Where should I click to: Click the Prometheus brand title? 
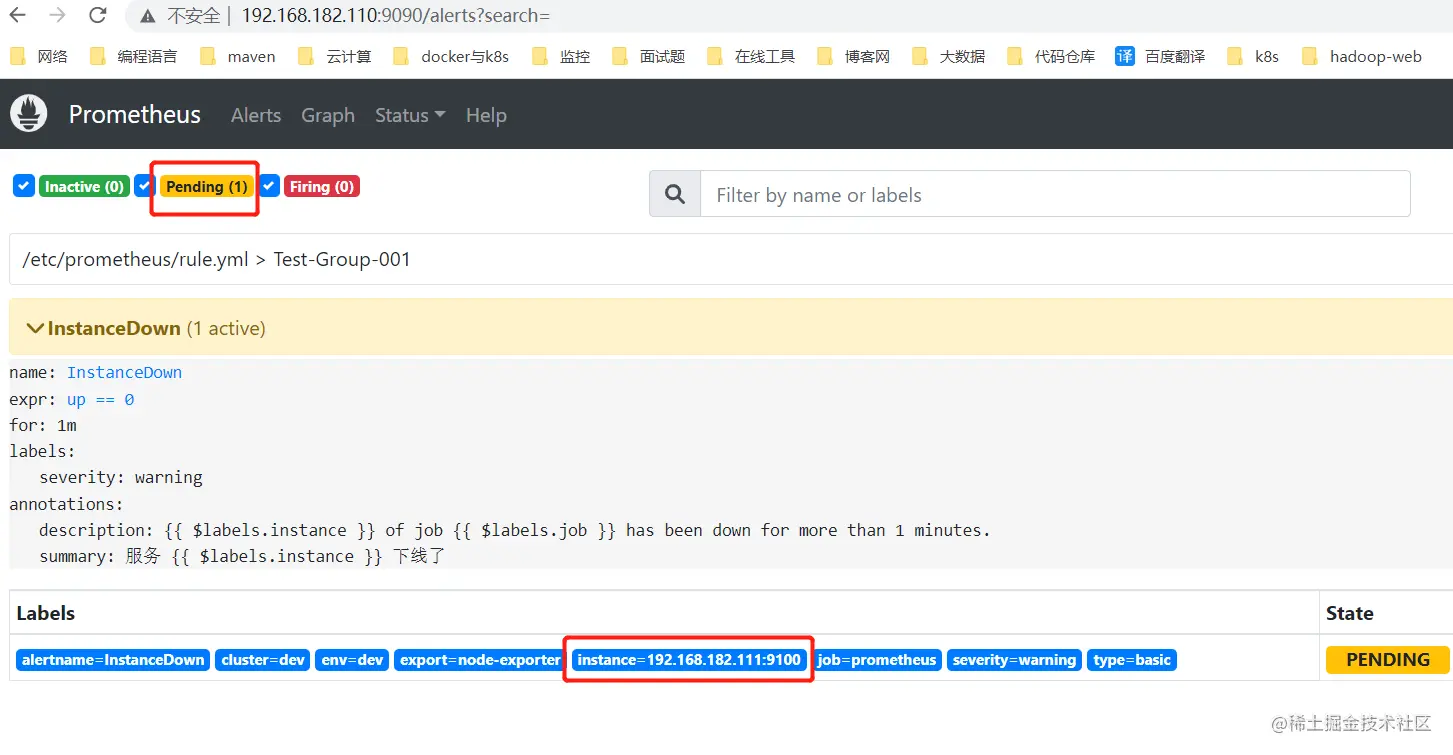coord(135,114)
